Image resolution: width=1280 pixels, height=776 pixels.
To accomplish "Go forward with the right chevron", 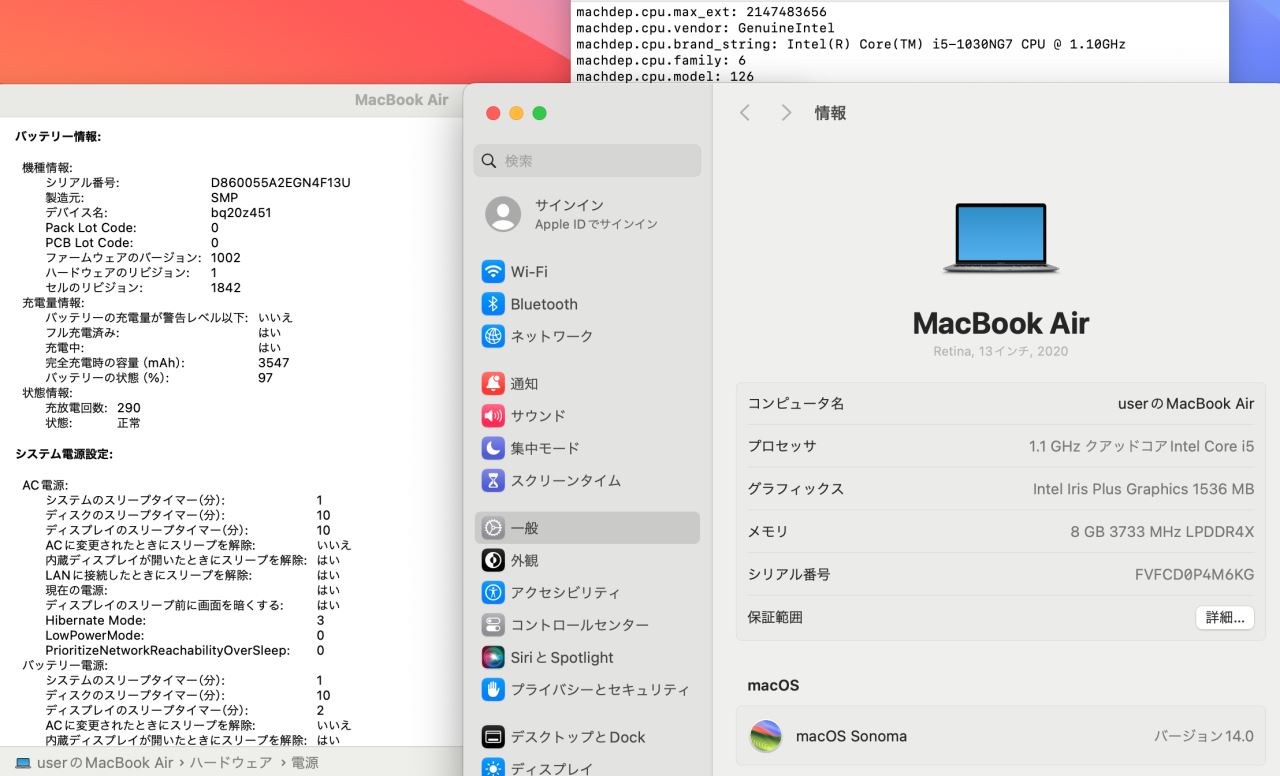I will (786, 113).
